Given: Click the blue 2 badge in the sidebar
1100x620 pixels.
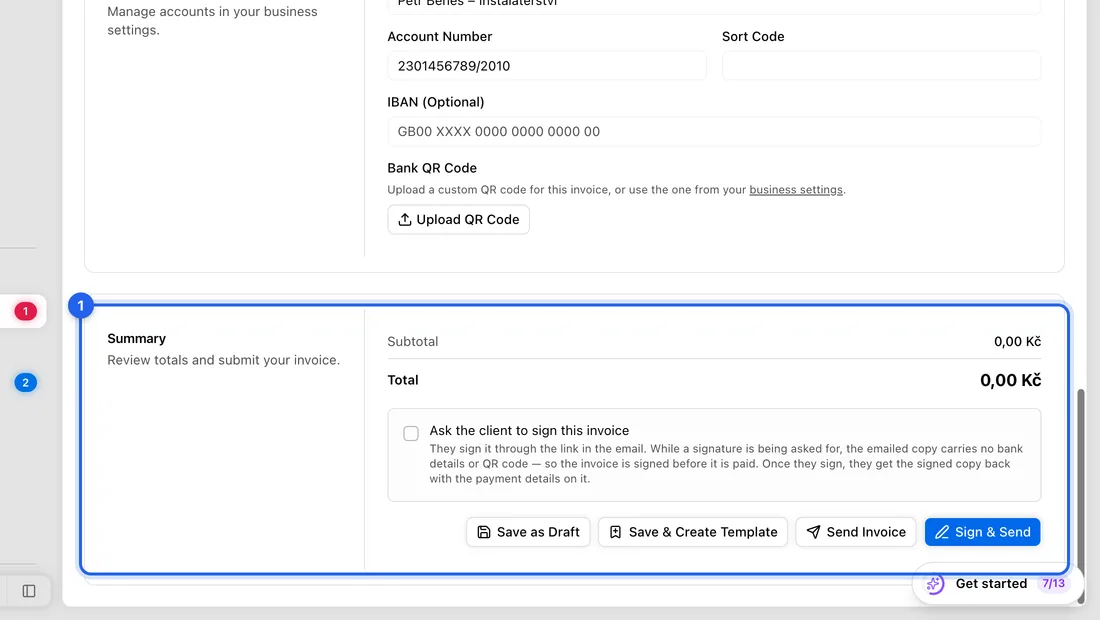Looking at the screenshot, I should coord(25,383).
